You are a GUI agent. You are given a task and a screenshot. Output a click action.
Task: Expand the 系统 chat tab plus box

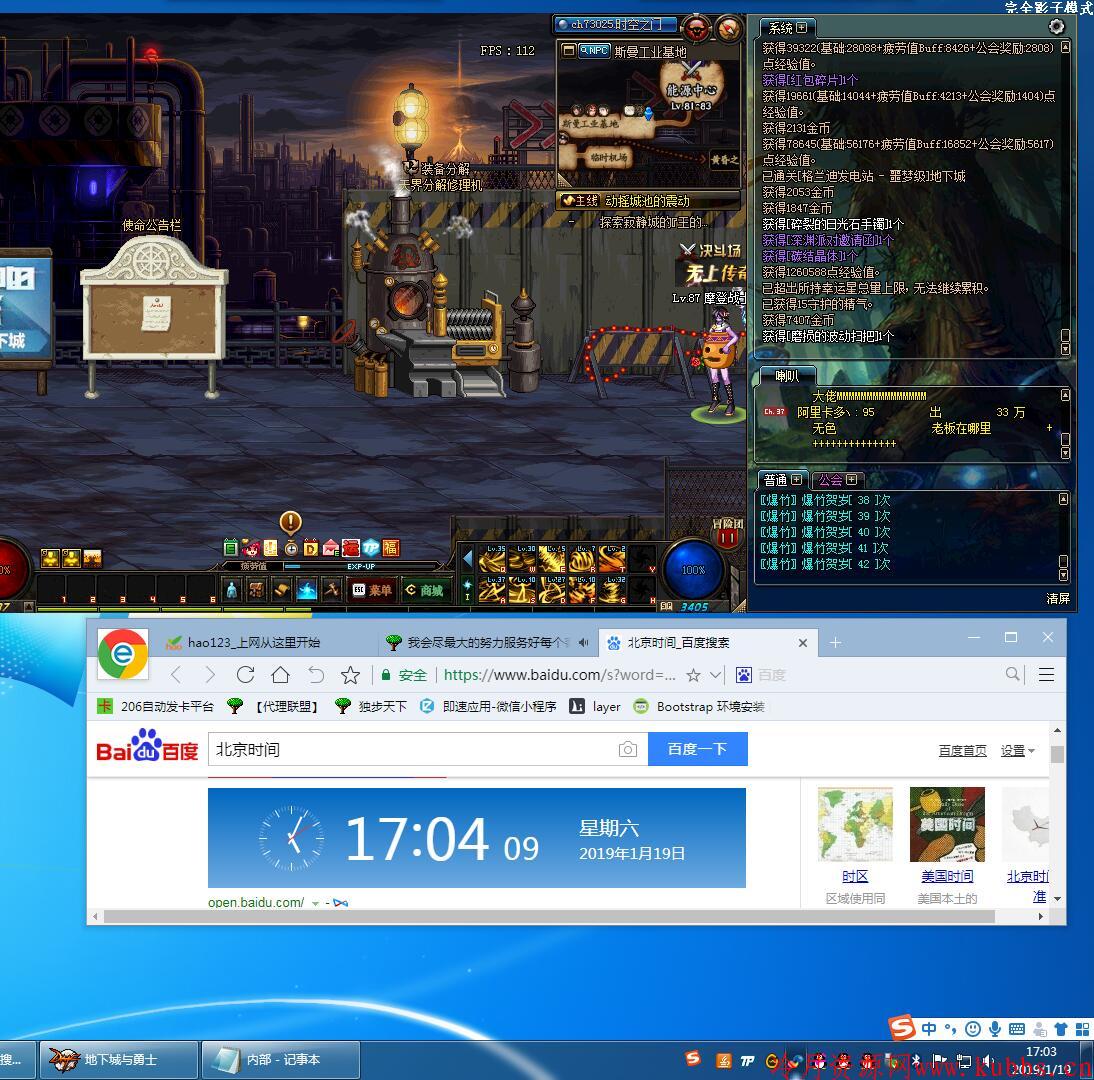click(x=802, y=28)
